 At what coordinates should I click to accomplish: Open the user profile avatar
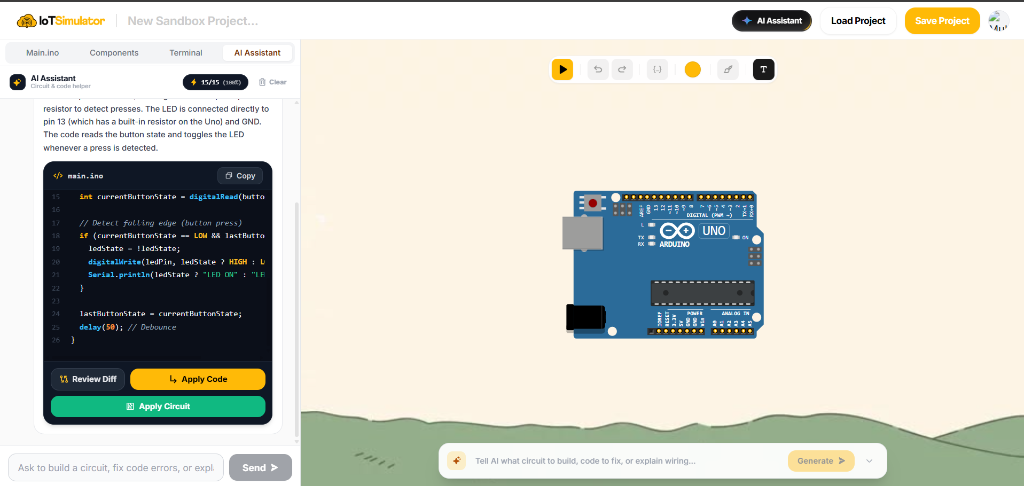999,21
